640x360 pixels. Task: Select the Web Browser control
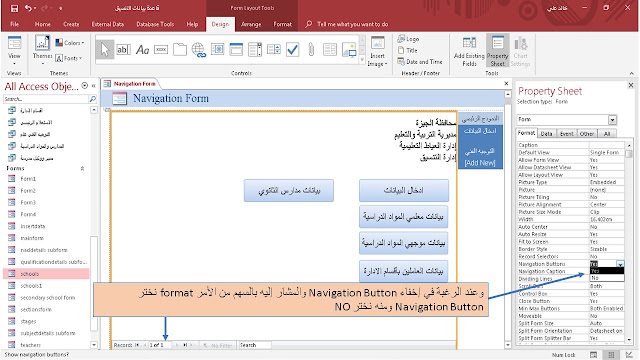click(x=218, y=50)
